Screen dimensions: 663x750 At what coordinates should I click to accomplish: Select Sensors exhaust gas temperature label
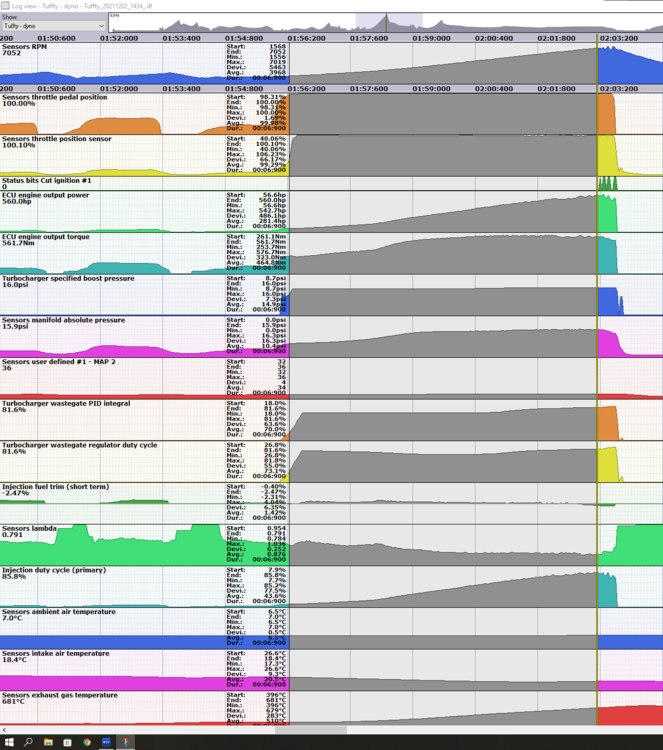pyautogui.click(x=60, y=695)
